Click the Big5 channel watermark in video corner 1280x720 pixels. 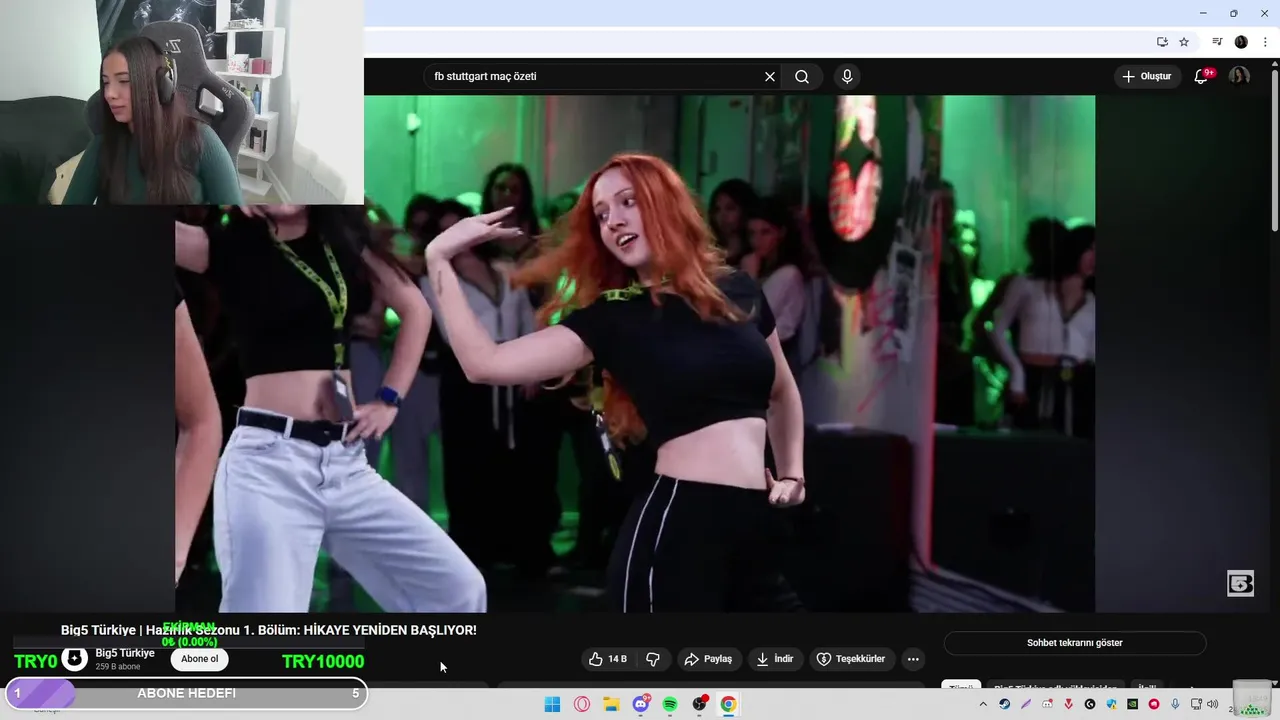point(1240,584)
